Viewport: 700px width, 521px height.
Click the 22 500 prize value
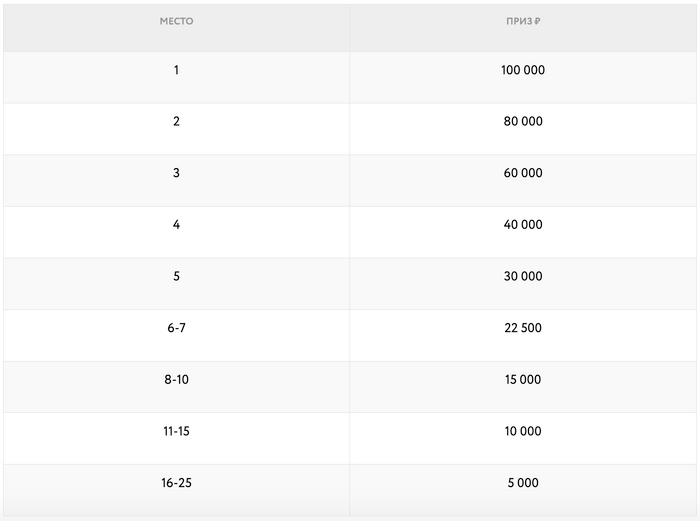pyautogui.click(x=522, y=328)
